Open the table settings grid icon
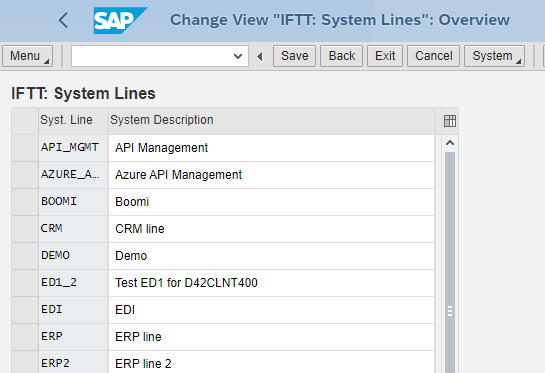 [x=450, y=121]
